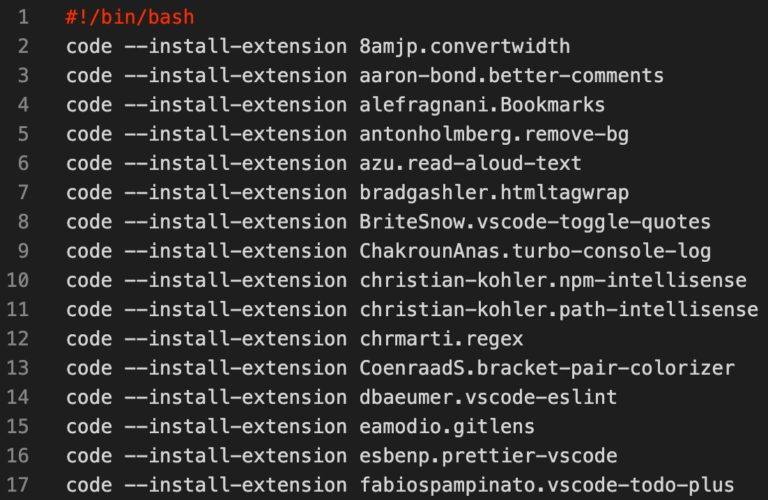Viewport: 768px width, 500px height.
Task: Click antonholmberg.remove-bg on line 5
Action: coord(494,135)
